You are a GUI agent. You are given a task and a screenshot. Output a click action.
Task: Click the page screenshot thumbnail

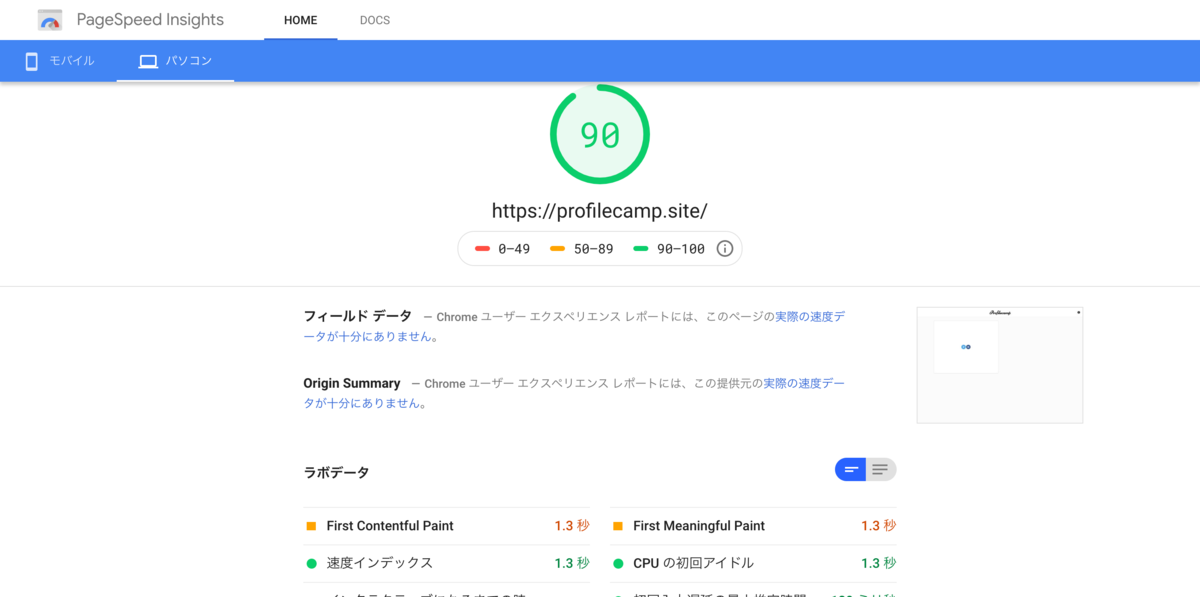tap(1000, 365)
